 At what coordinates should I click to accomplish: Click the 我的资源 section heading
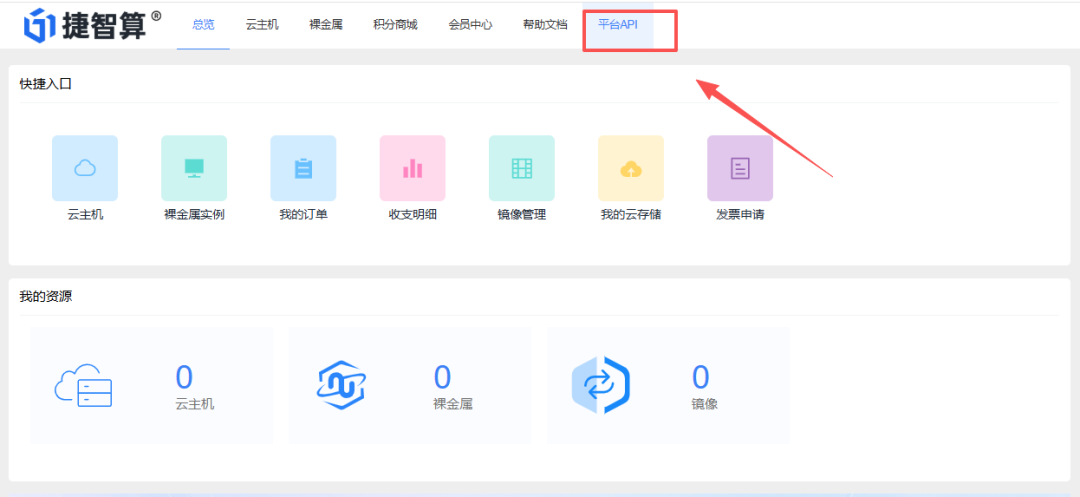click(45, 297)
